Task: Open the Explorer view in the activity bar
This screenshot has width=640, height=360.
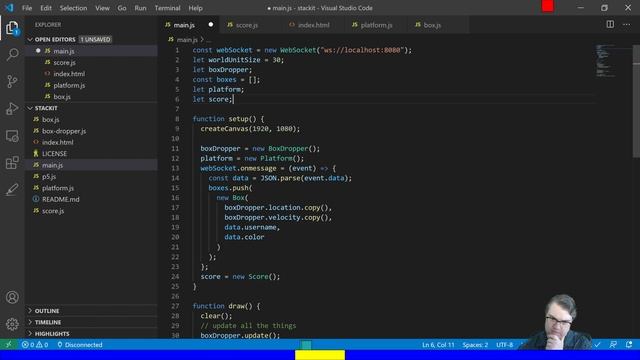Action: coord(12,28)
